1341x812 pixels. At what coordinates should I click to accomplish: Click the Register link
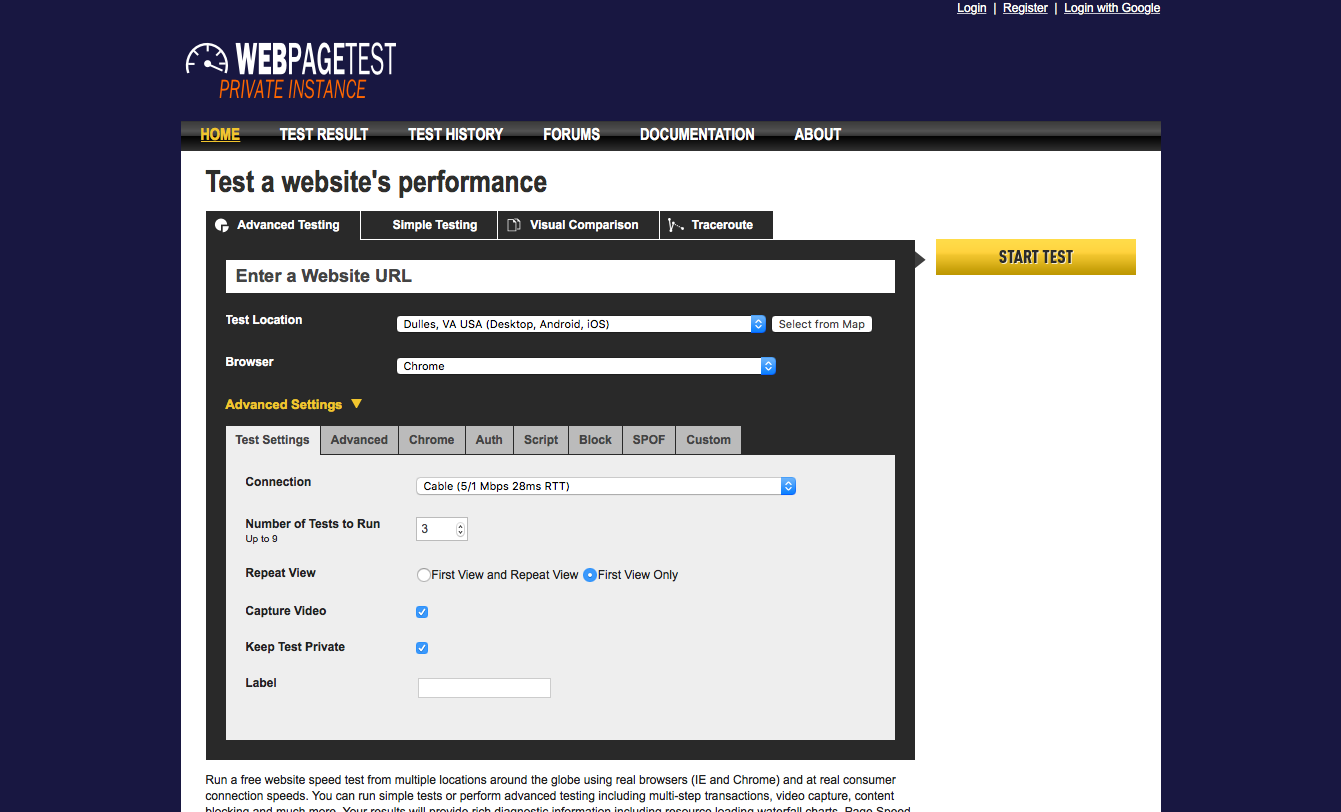[x=1025, y=8]
